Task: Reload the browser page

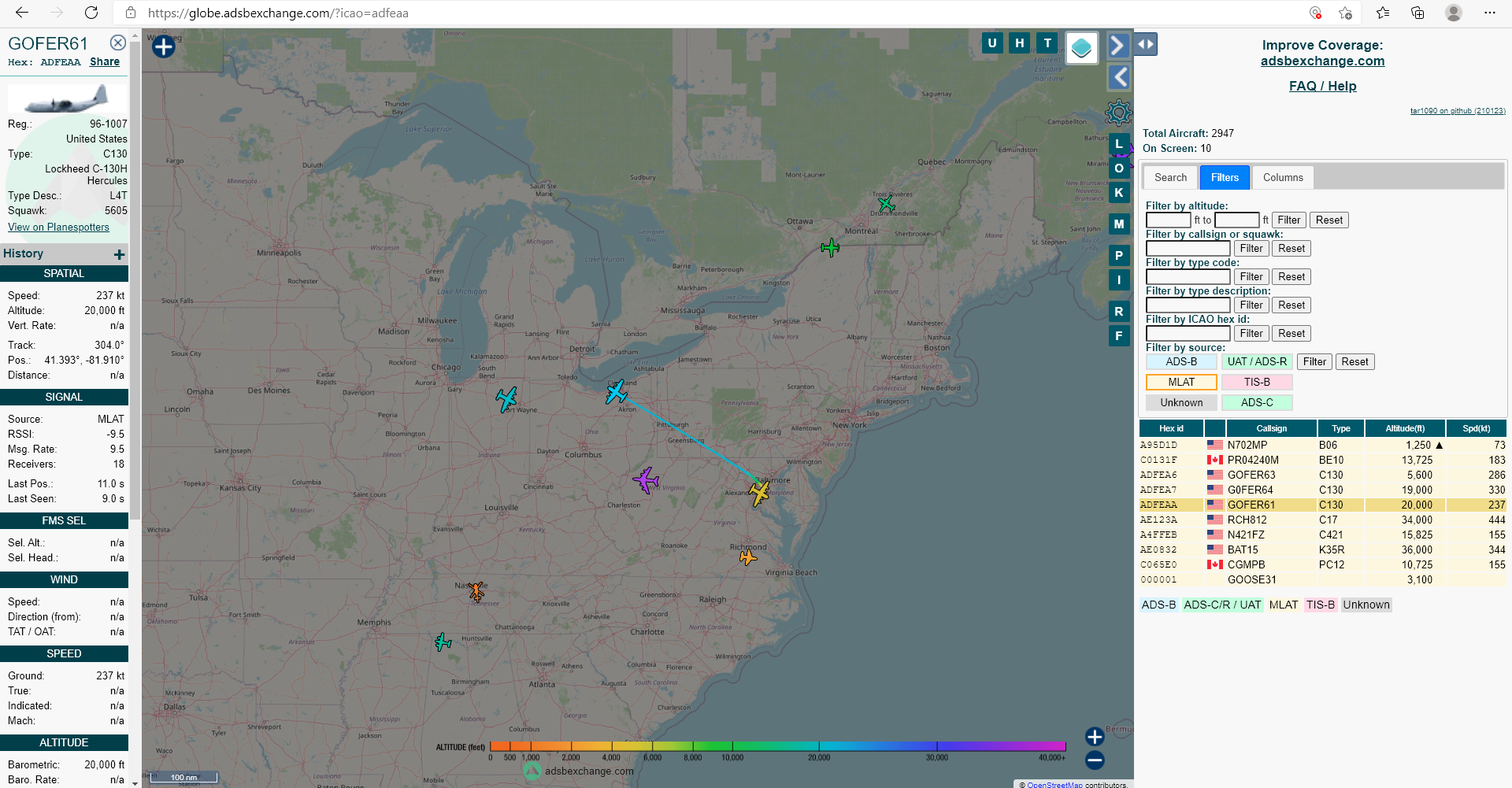Action: tap(91, 13)
